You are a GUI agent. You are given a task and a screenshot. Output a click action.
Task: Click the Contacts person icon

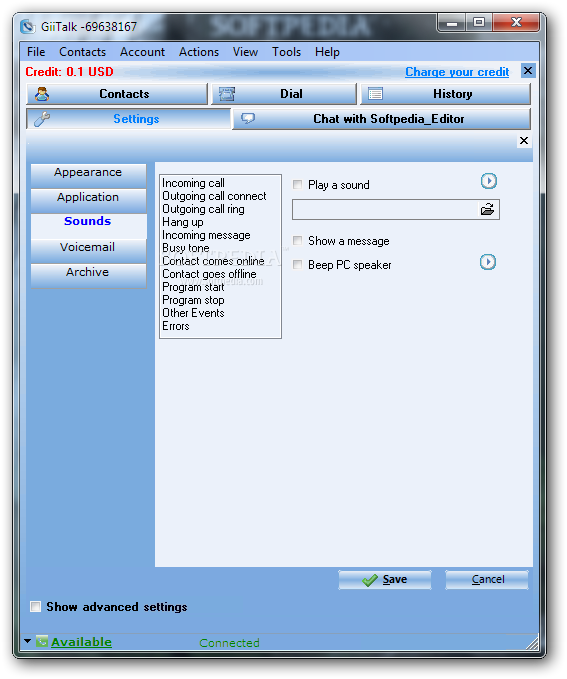pyautogui.click(x=42, y=94)
